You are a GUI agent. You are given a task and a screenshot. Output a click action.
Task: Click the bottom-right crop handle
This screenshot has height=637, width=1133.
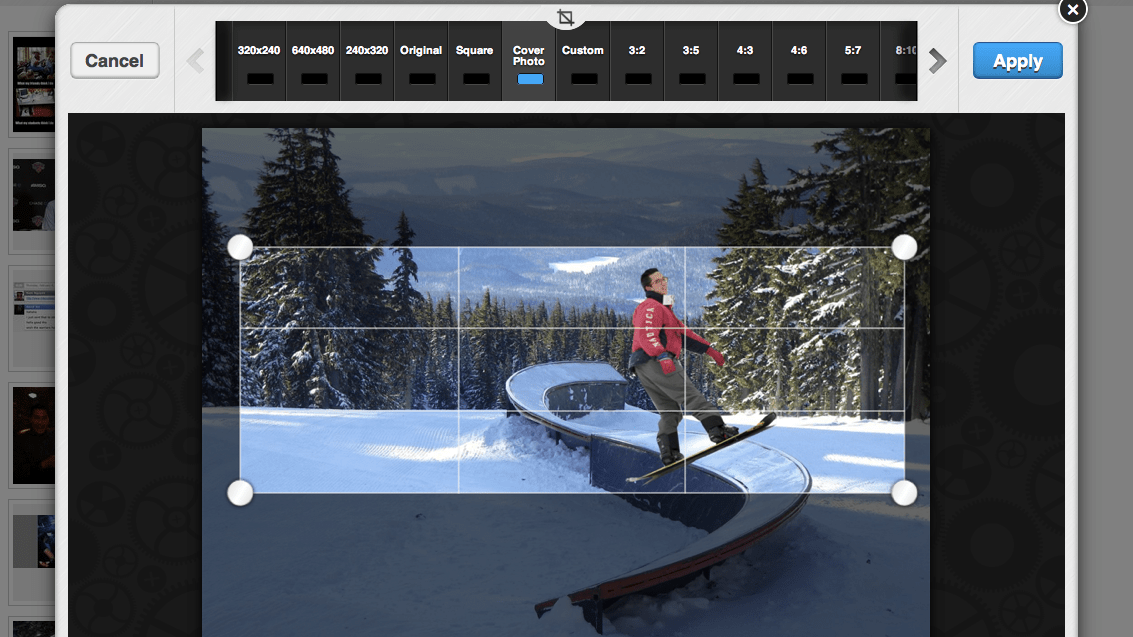click(x=904, y=492)
